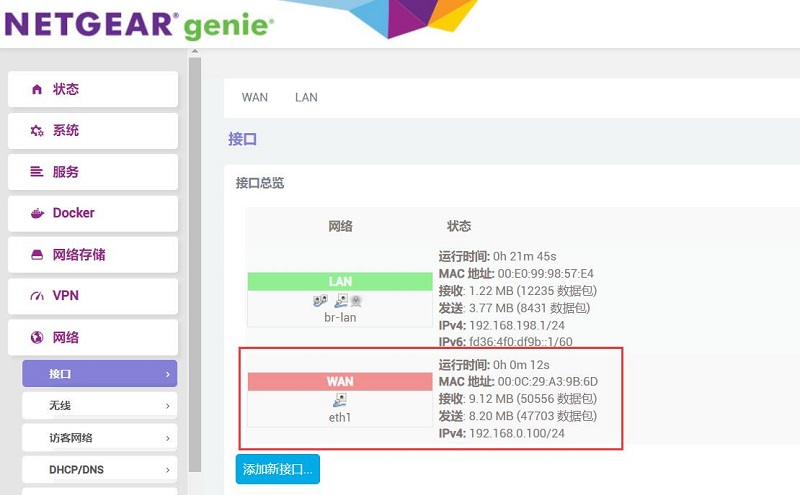Select the 接口 submenu item
This screenshot has width=800, height=495.
click(99, 374)
